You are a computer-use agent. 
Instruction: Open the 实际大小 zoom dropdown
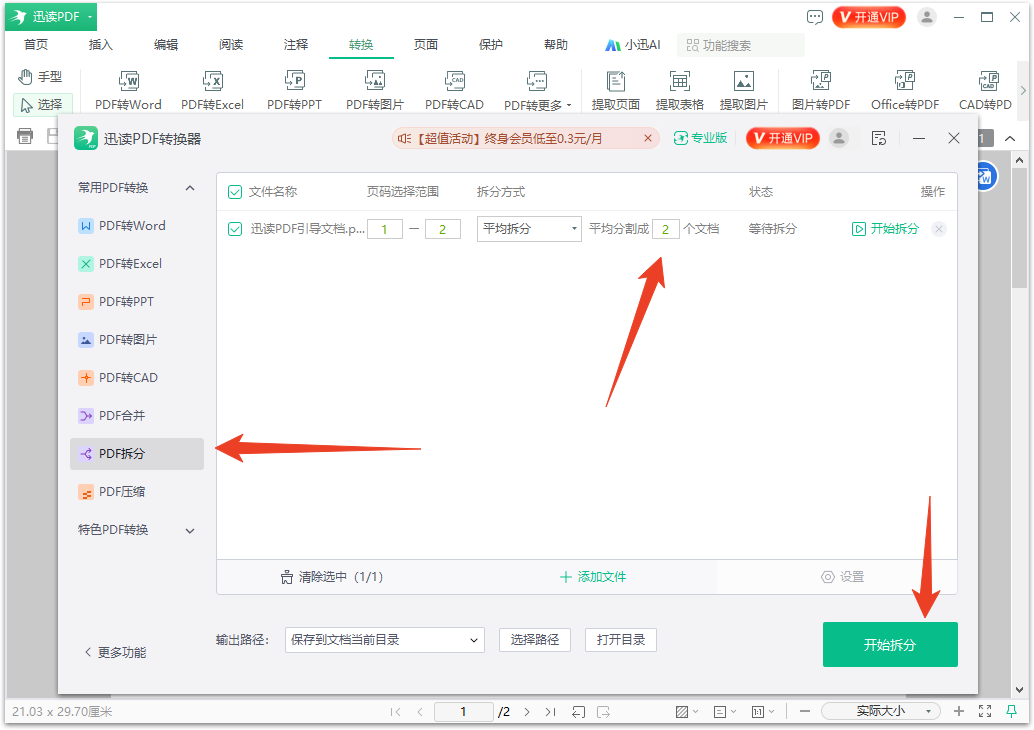click(880, 711)
